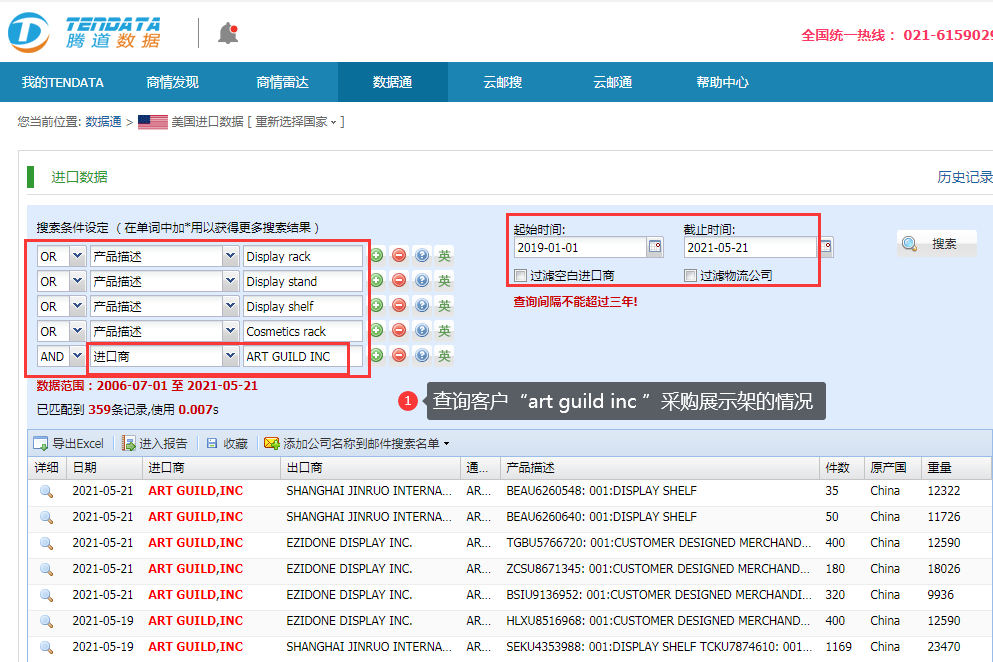View details of the HLXU8516968 record
Screen dimensions: 993x662
(x=46, y=621)
